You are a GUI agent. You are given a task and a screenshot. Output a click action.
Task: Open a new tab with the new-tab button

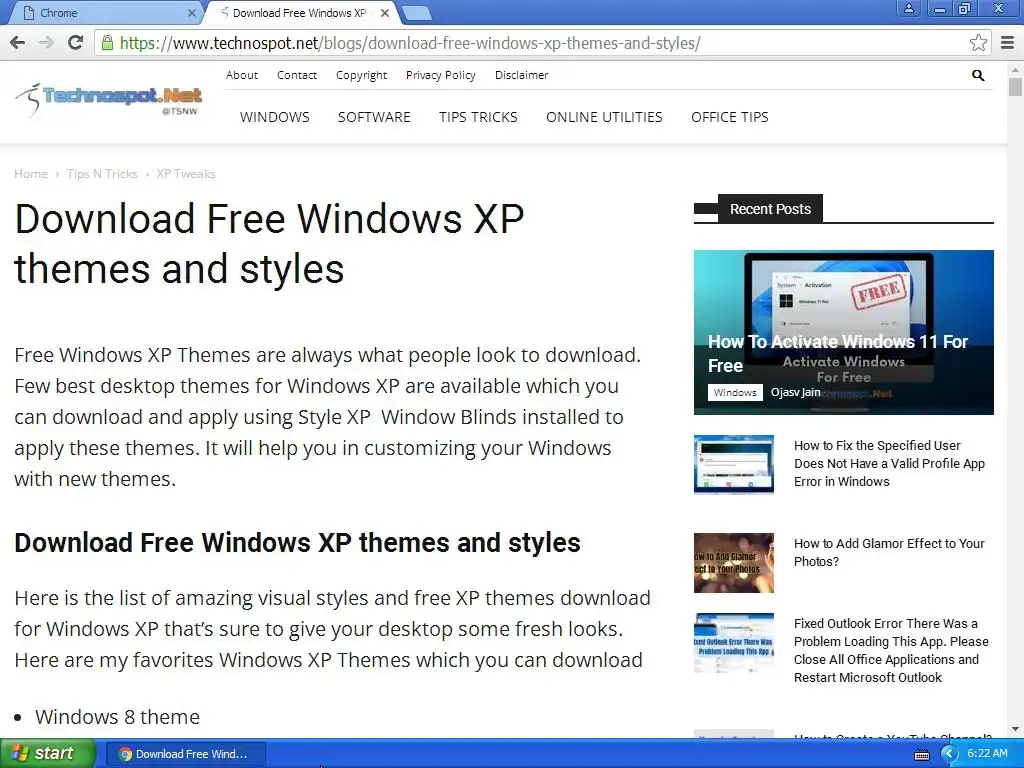416,12
